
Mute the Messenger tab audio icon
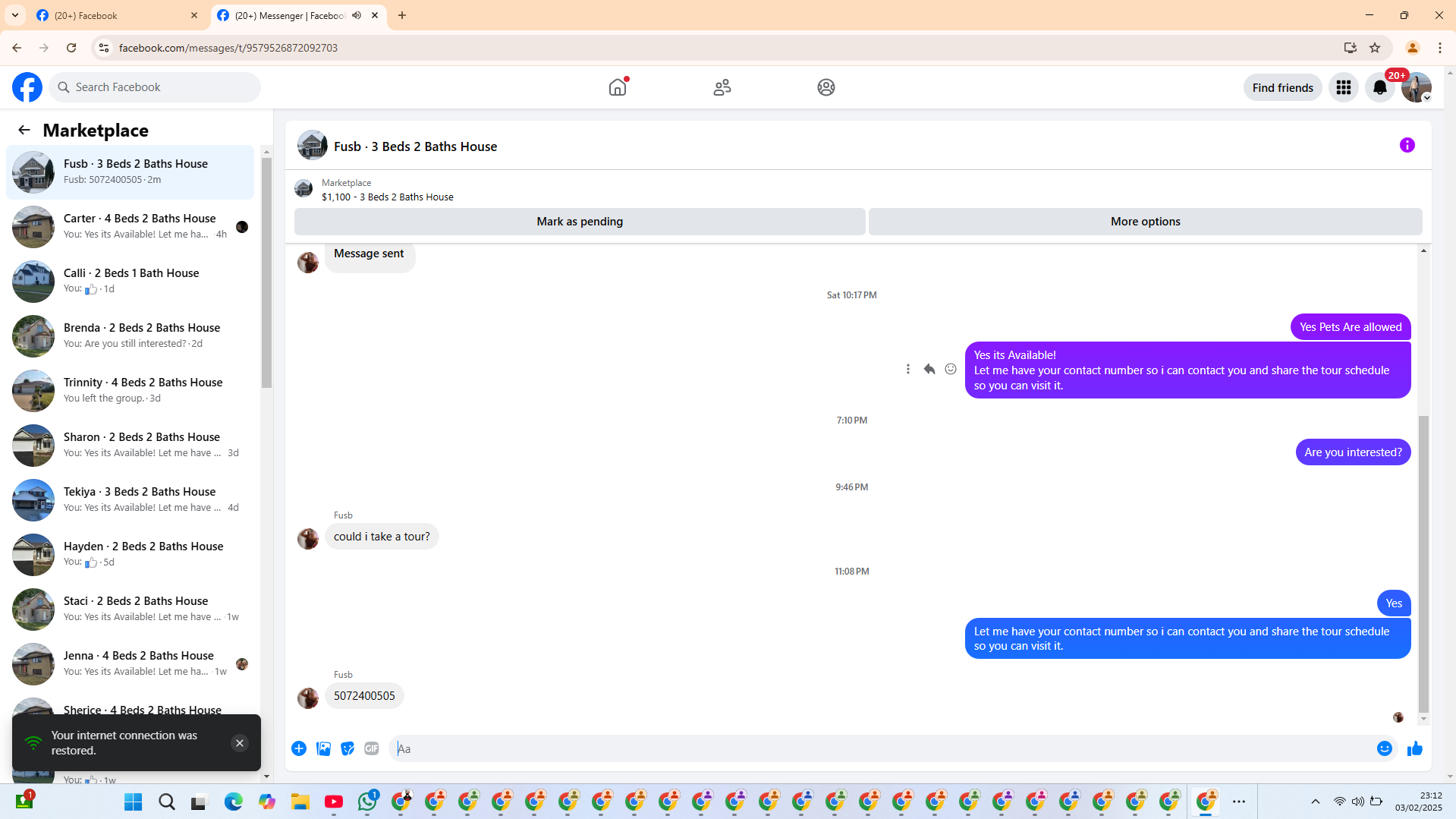point(357,15)
